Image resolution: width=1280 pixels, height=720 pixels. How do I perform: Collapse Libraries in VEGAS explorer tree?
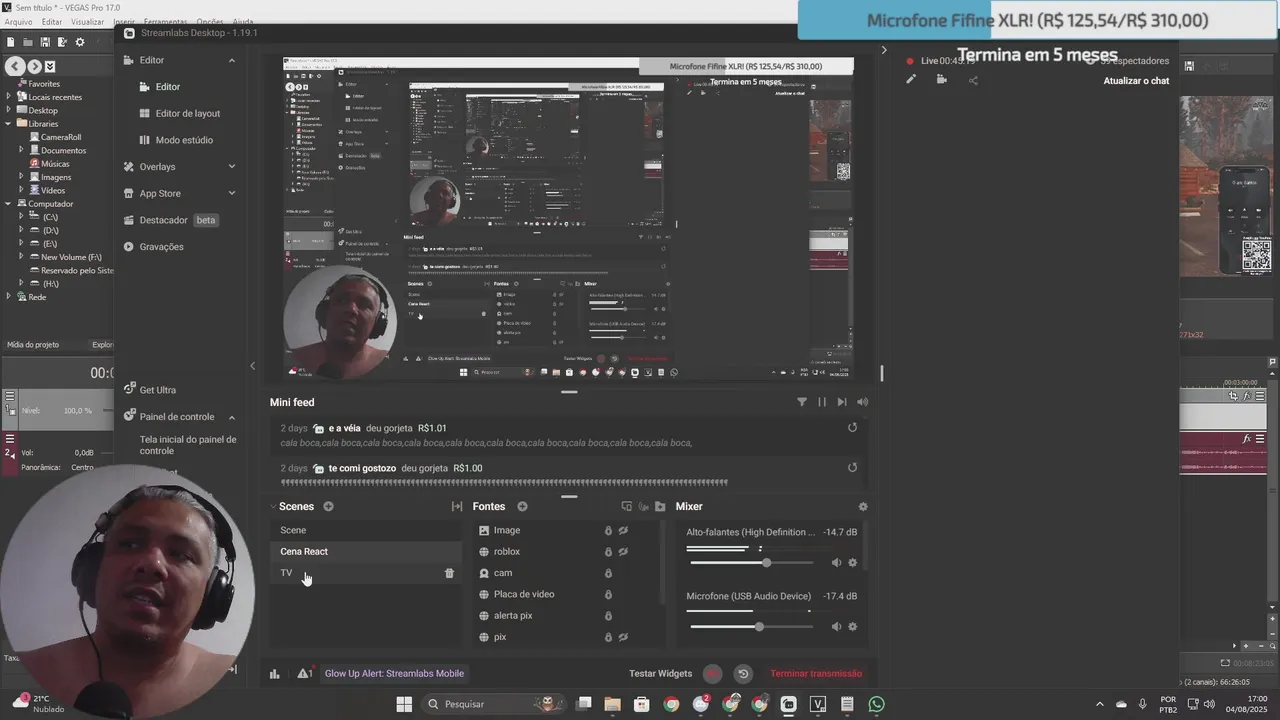pyautogui.click(x=9, y=124)
